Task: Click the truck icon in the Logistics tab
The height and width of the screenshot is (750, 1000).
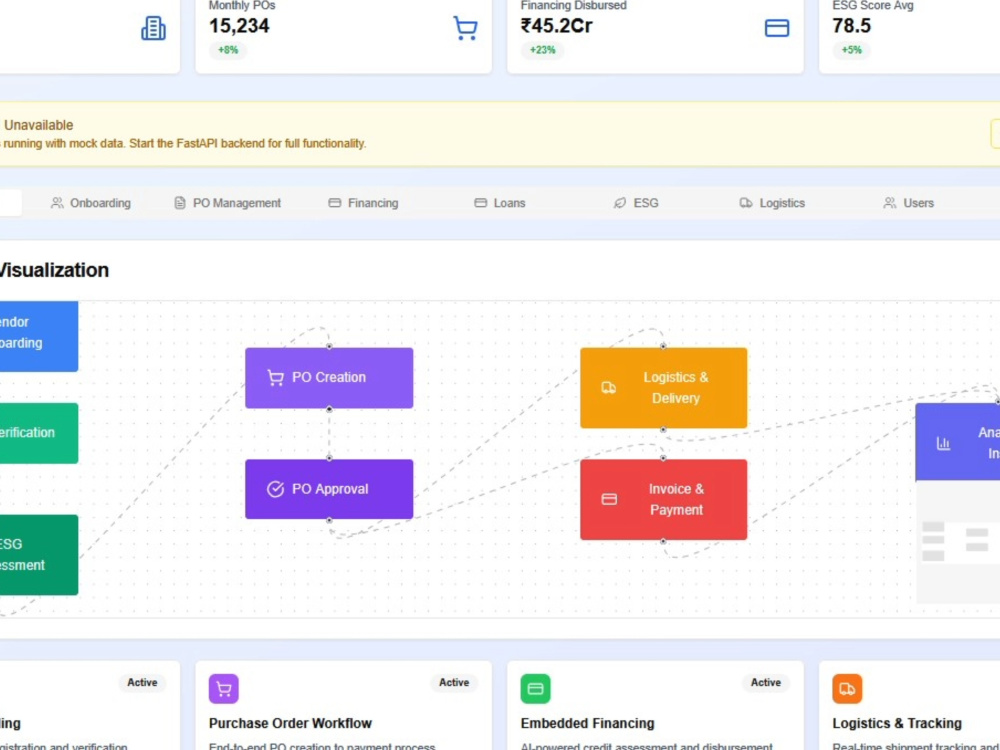Action: (746, 203)
